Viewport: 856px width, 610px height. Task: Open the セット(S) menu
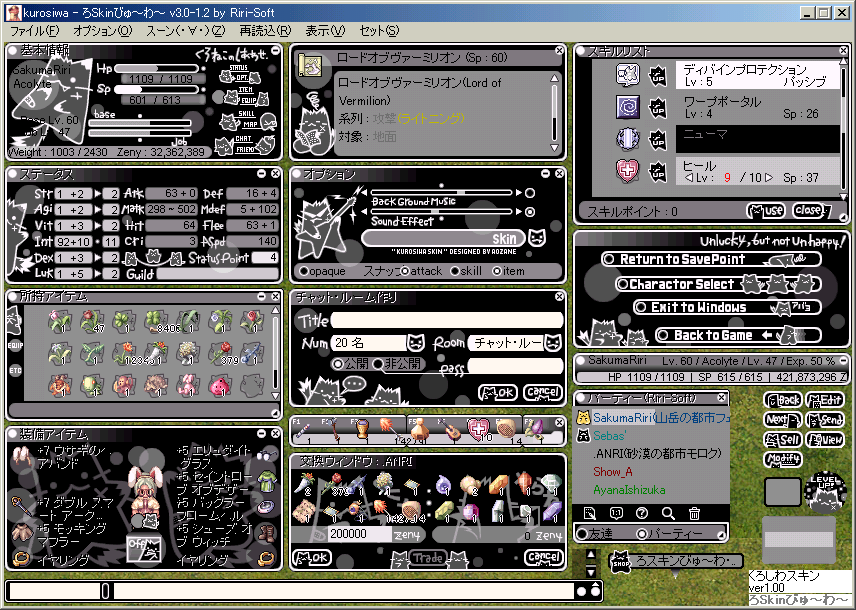pos(379,31)
